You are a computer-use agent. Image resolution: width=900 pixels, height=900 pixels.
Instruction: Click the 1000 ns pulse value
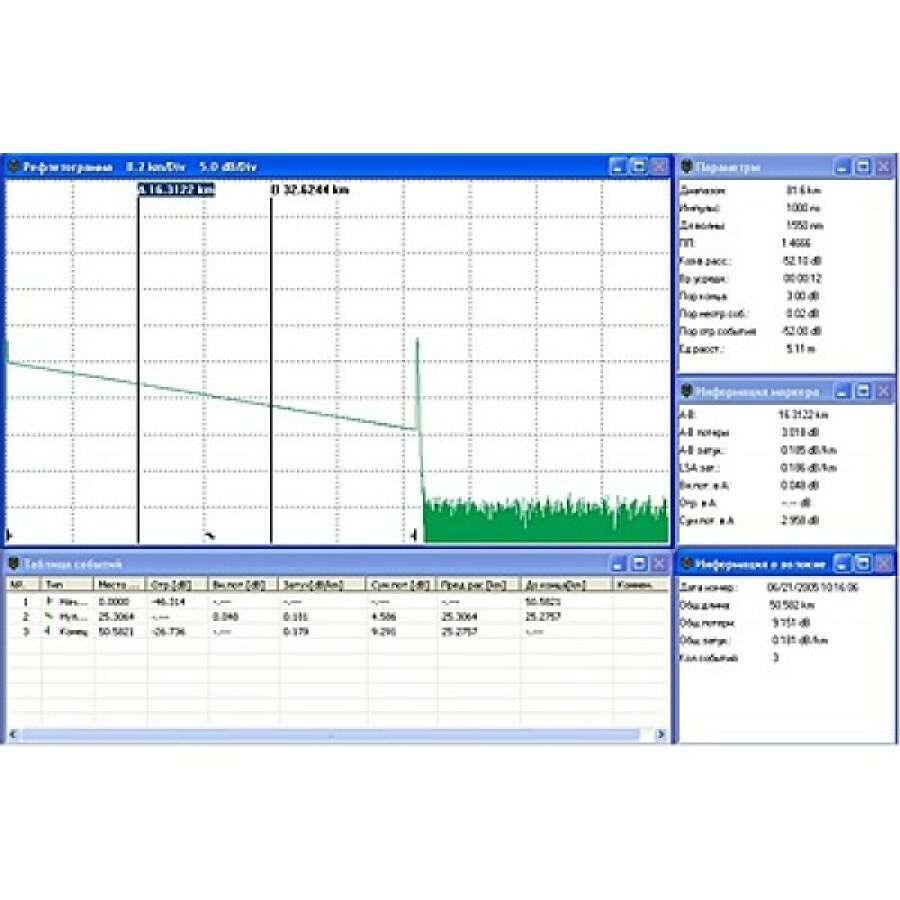tap(803, 208)
